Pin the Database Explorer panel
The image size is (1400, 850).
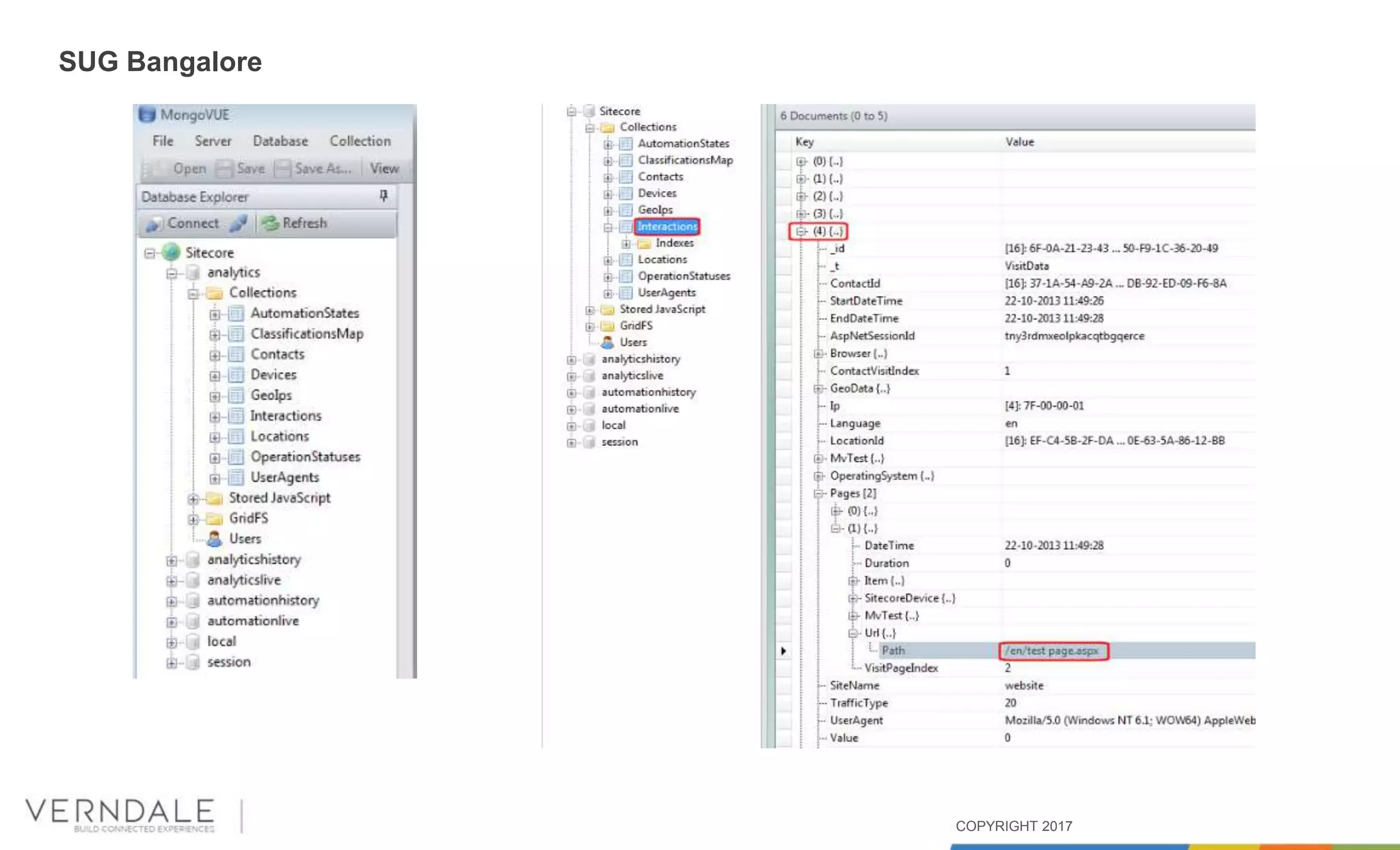point(383,196)
